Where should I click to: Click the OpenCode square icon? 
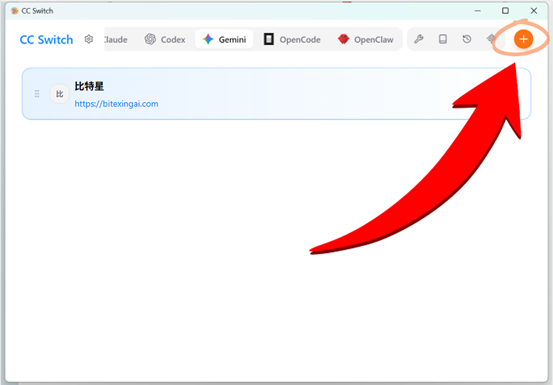point(269,39)
